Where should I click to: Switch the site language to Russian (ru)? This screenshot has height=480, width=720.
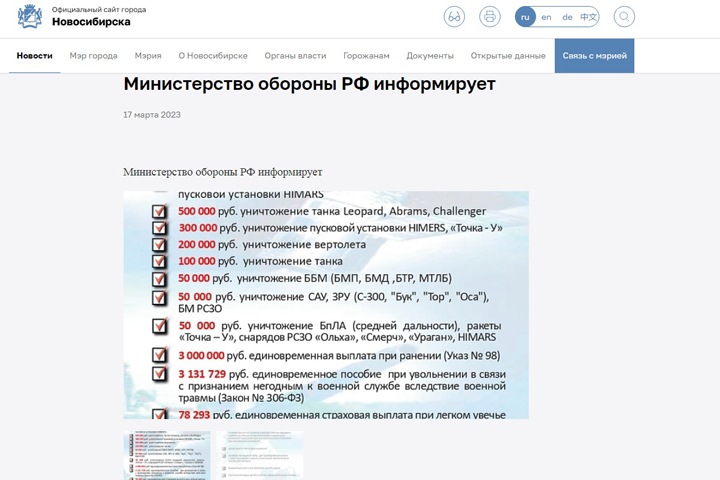click(525, 17)
